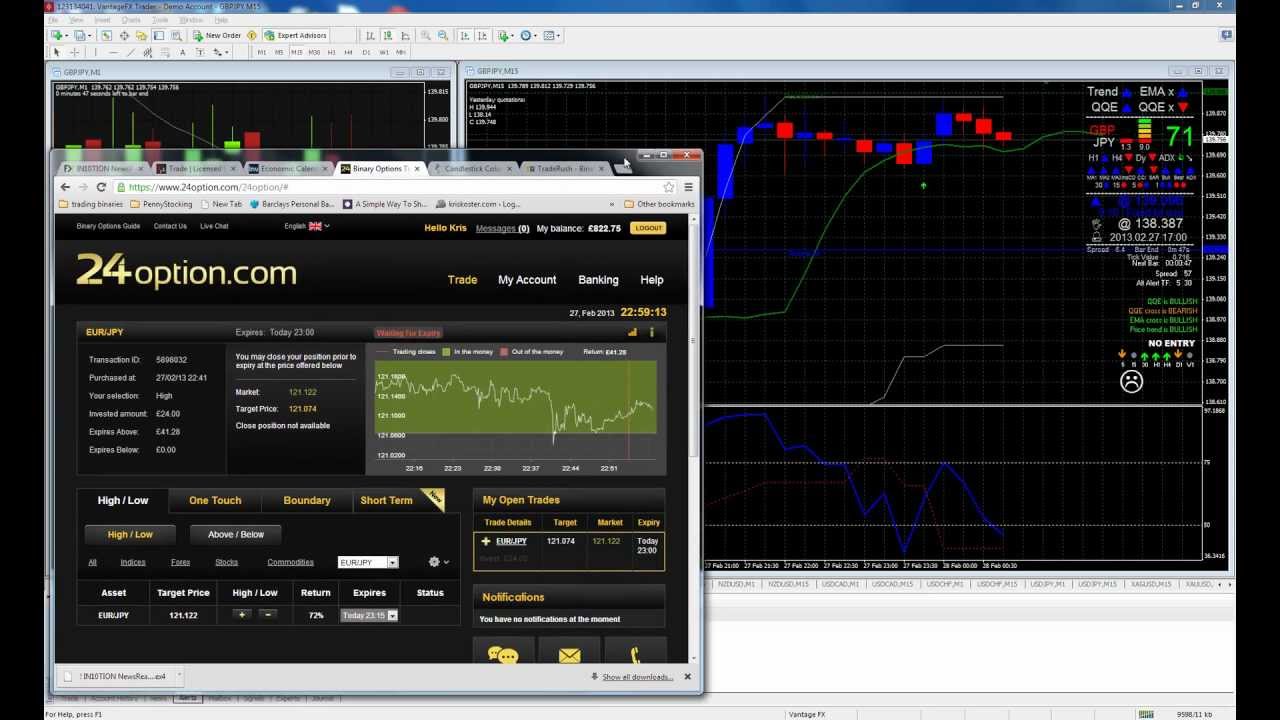Reload the 24option page

101,187
